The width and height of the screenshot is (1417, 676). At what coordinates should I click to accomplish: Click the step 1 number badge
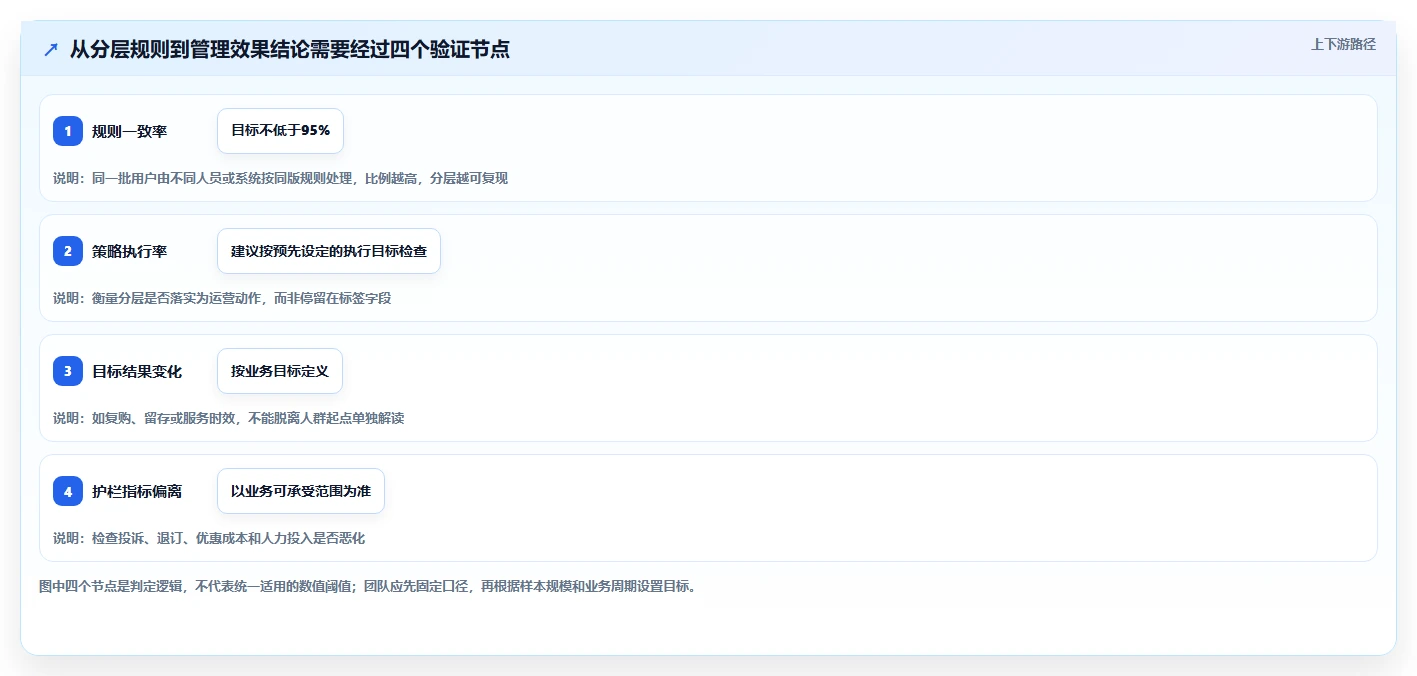point(68,131)
